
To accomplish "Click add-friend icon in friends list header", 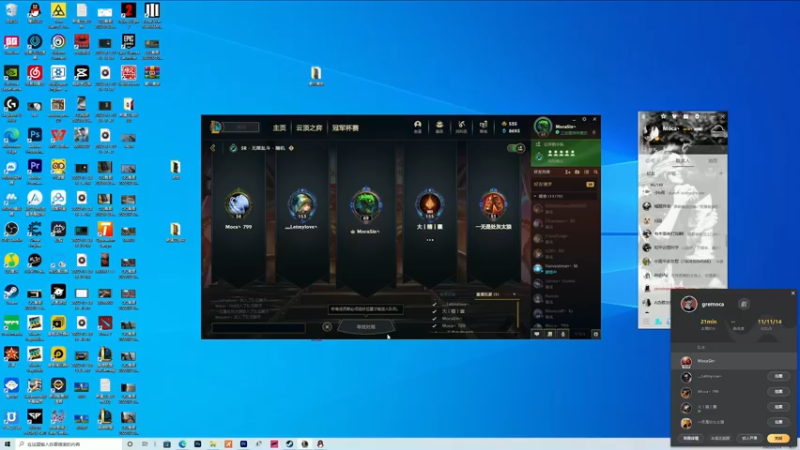I will point(568,172).
